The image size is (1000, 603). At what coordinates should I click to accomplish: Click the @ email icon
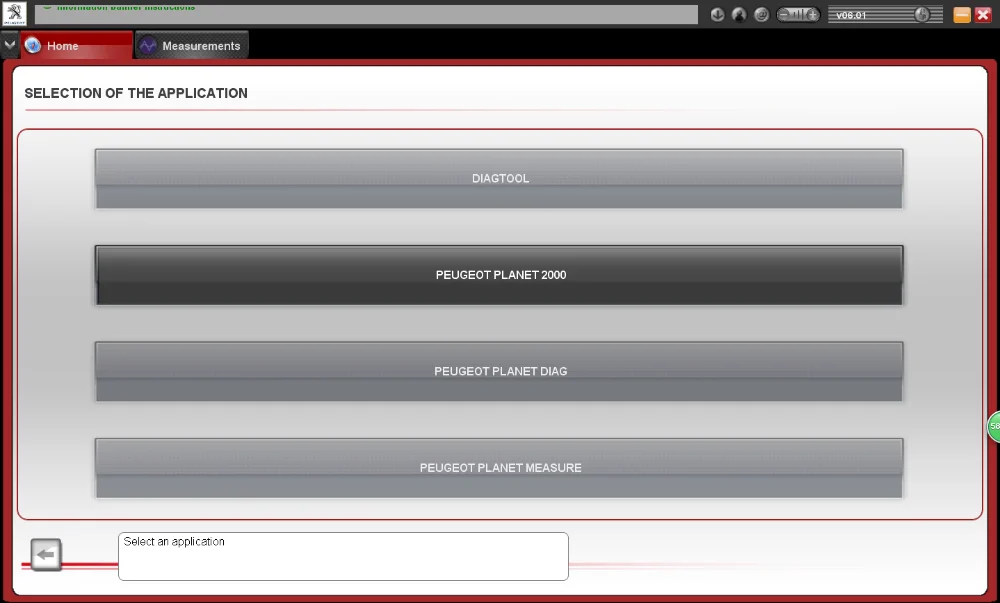pyautogui.click(x=761, y=14)
